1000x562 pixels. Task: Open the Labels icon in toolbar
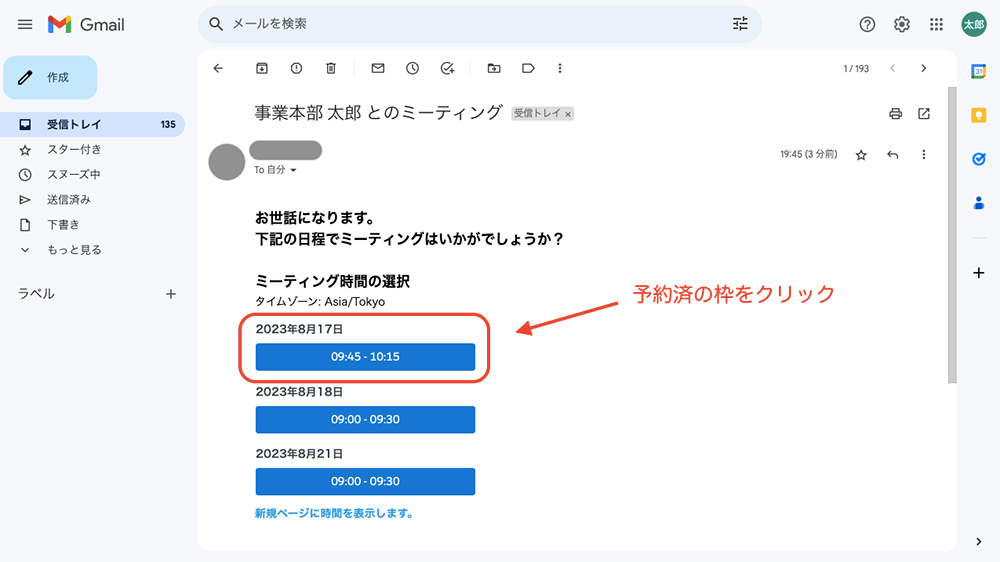pos(528,68)
